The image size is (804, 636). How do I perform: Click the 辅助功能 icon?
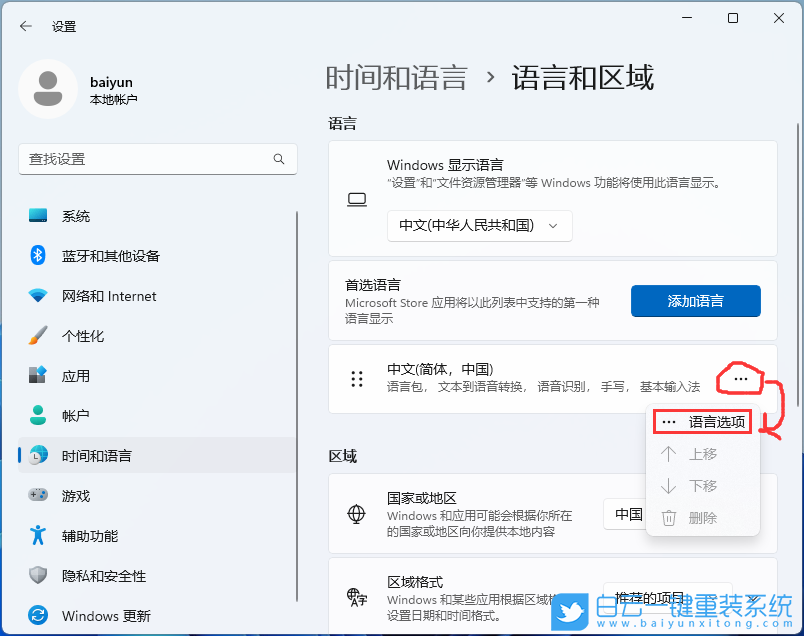(38, 535)
